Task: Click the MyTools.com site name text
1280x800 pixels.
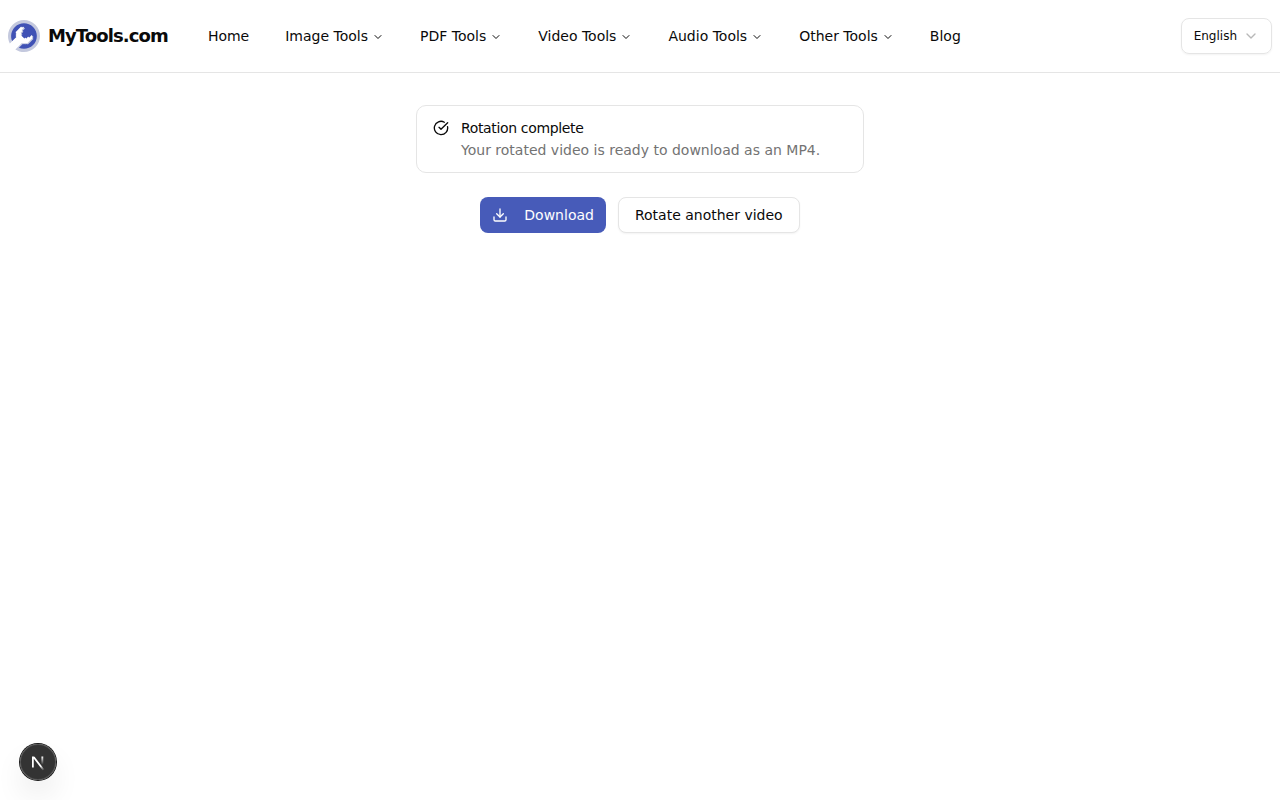Action: click(x=108, y=35)
